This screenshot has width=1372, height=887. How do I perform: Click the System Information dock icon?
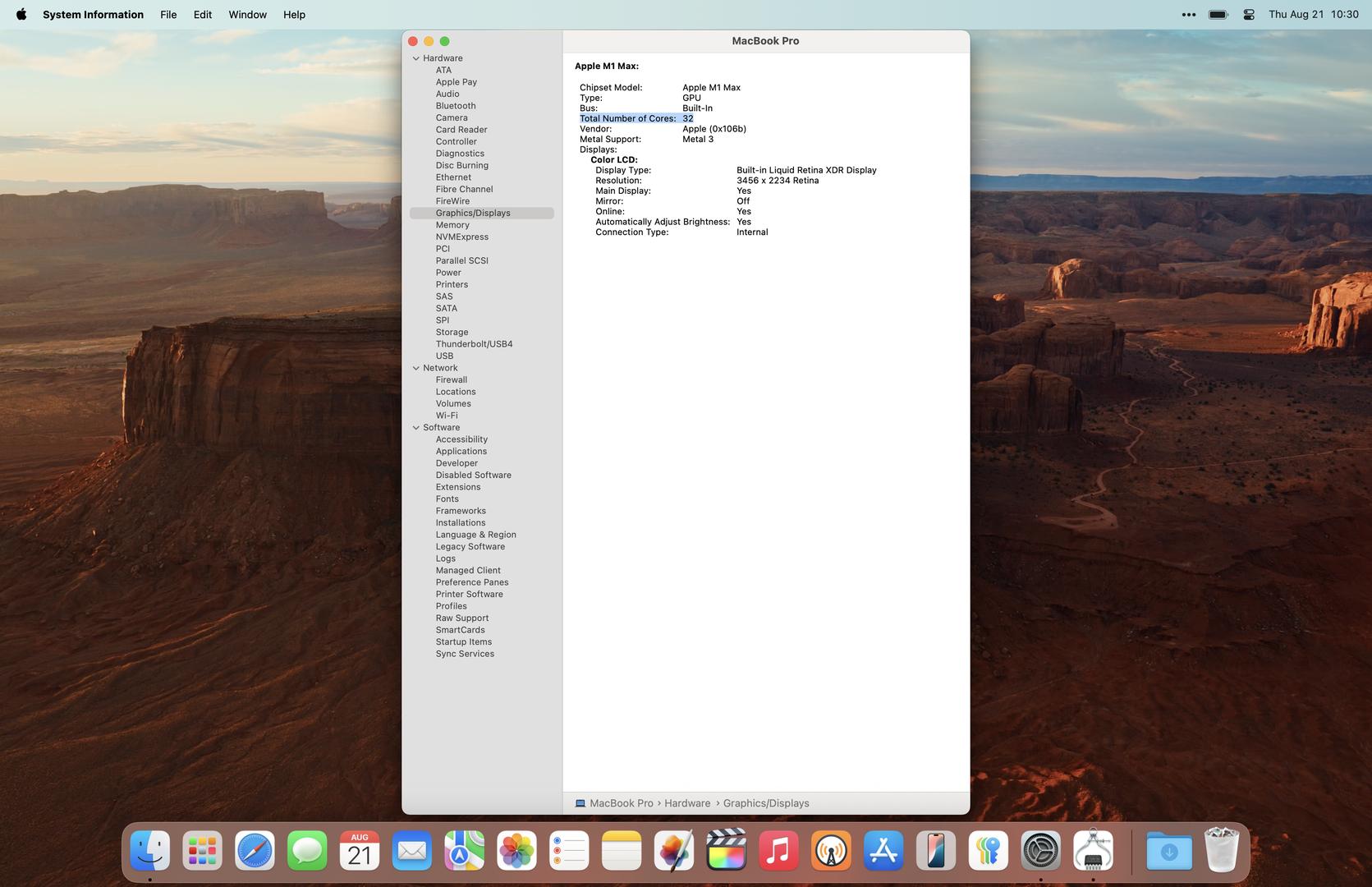point(1093,851)
